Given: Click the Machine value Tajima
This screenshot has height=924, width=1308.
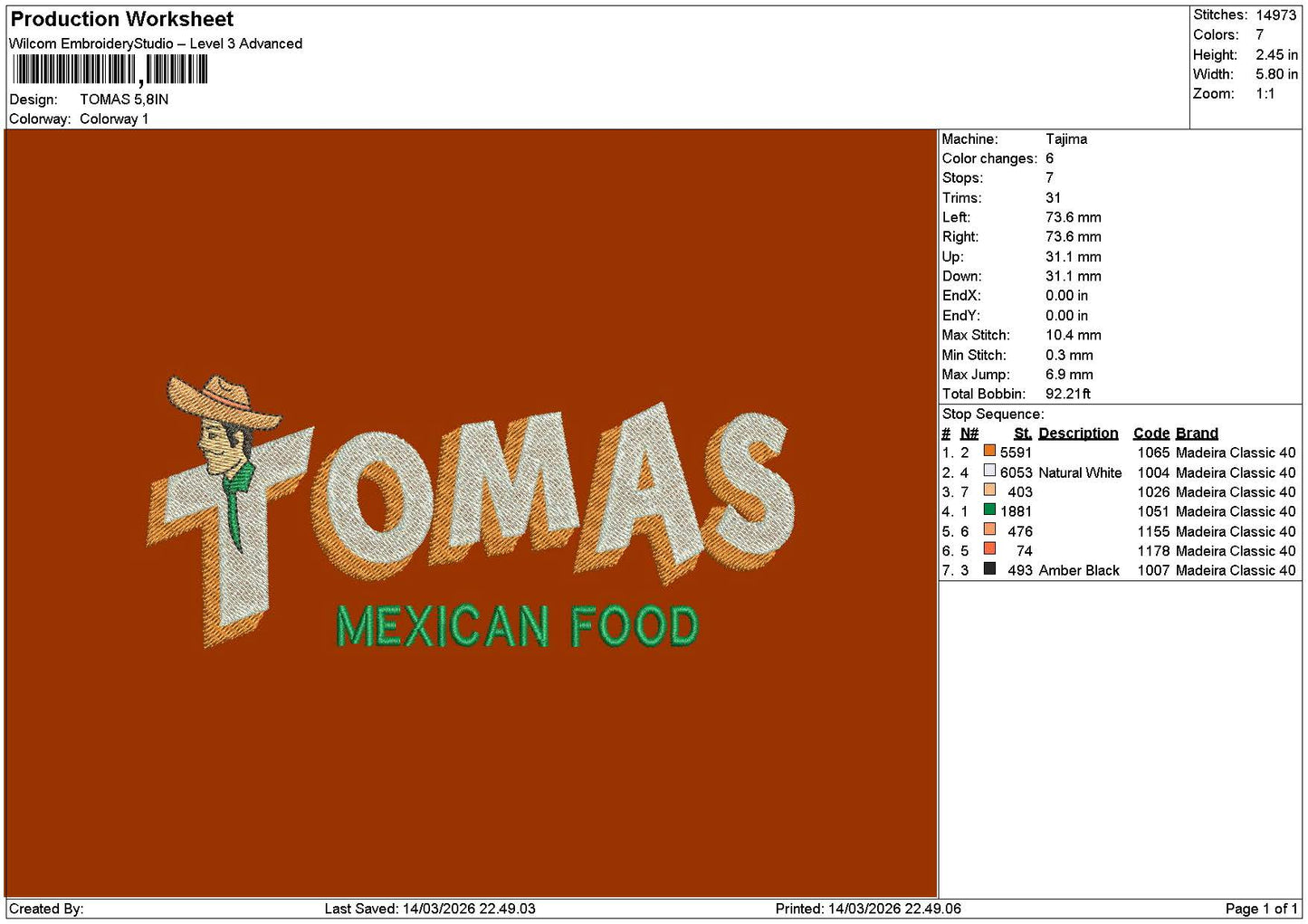Looking at the screenshot, I should (1066, 138).
